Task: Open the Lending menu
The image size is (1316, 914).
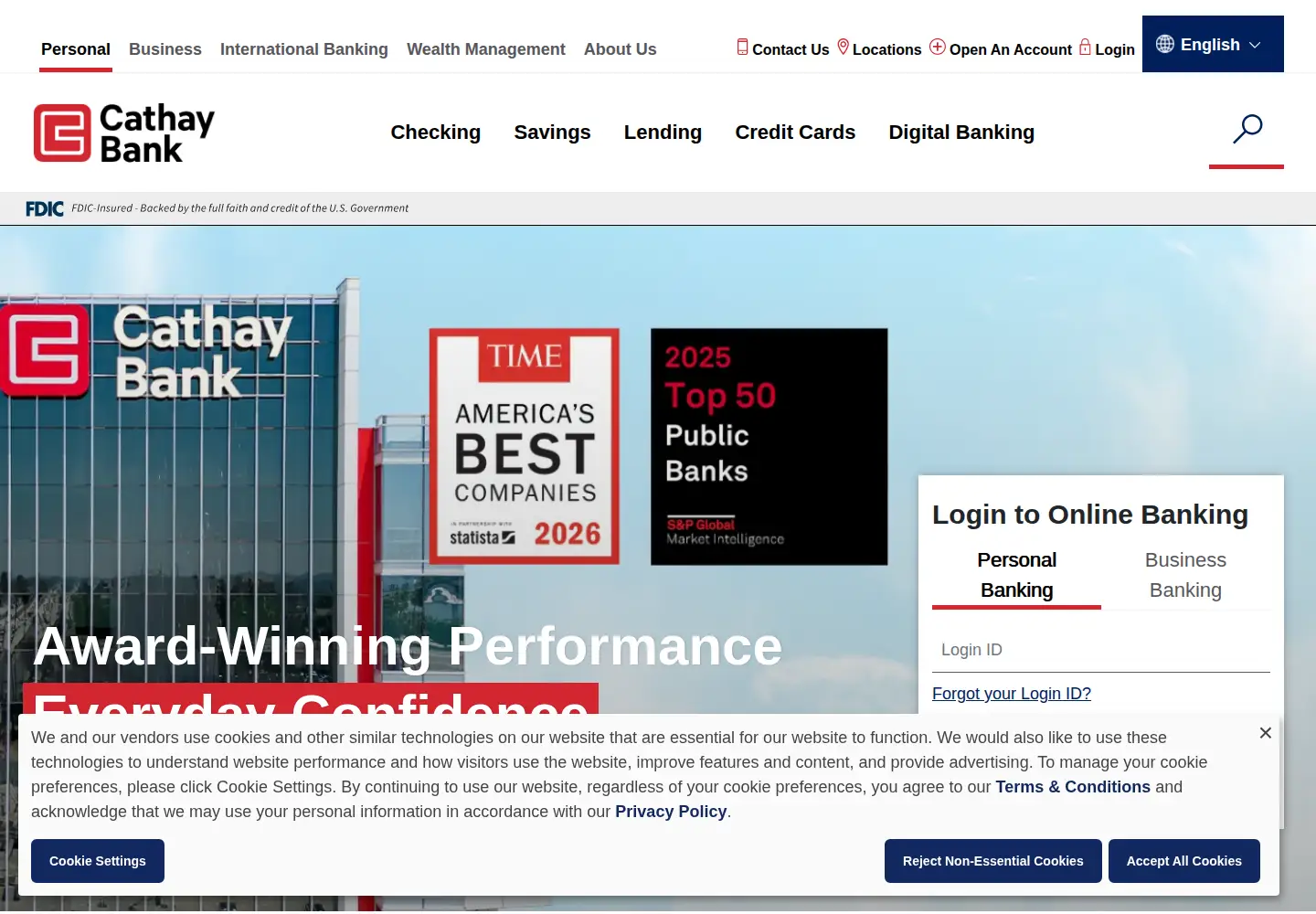Action: 663,133
